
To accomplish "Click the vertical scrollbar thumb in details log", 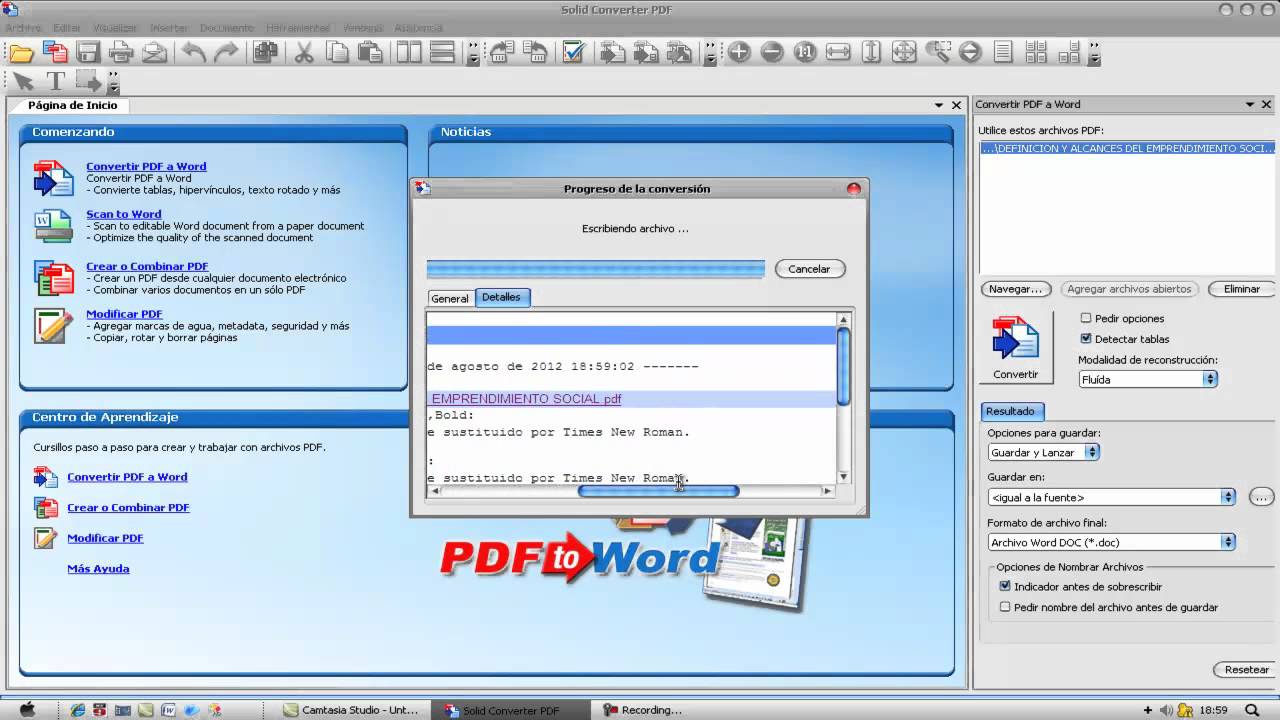I will click(843, 366).
